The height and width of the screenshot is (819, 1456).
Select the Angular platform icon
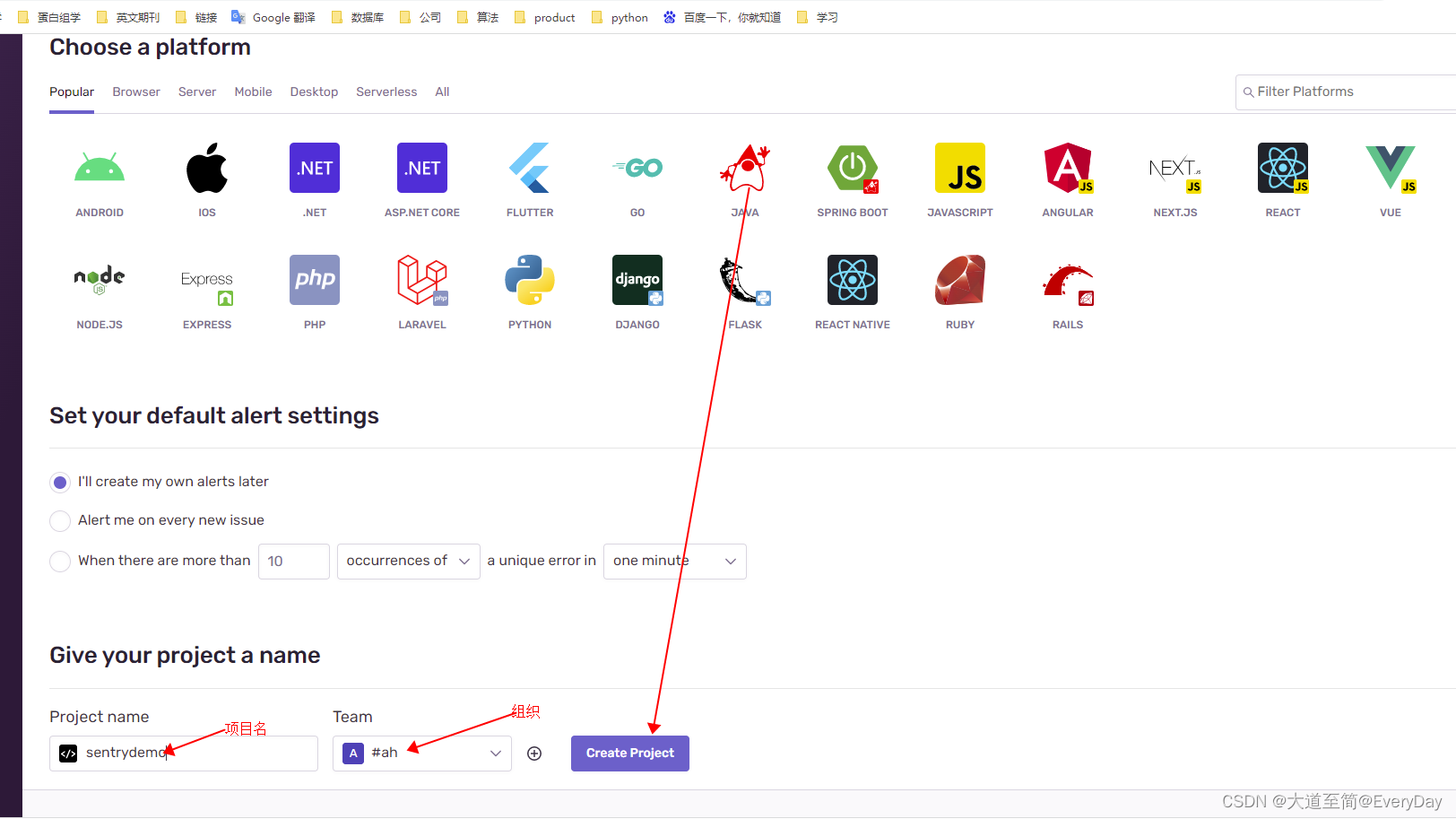tap(1068, 168)
